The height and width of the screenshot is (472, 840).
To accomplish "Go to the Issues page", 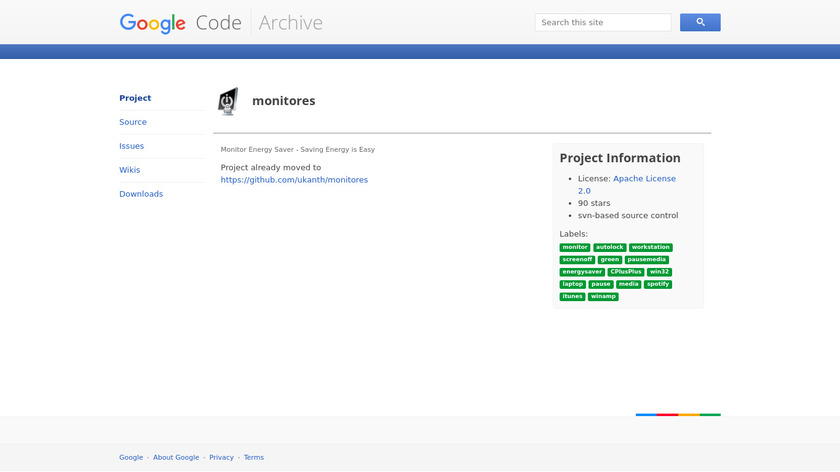I will [132, 146].
